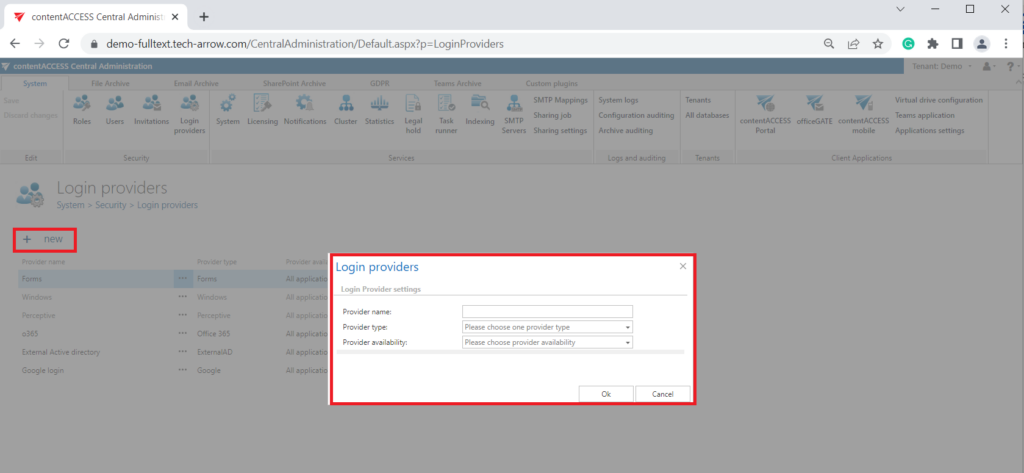Click the browser address bar URL
1024x473 pixels.
pos(304,44)
